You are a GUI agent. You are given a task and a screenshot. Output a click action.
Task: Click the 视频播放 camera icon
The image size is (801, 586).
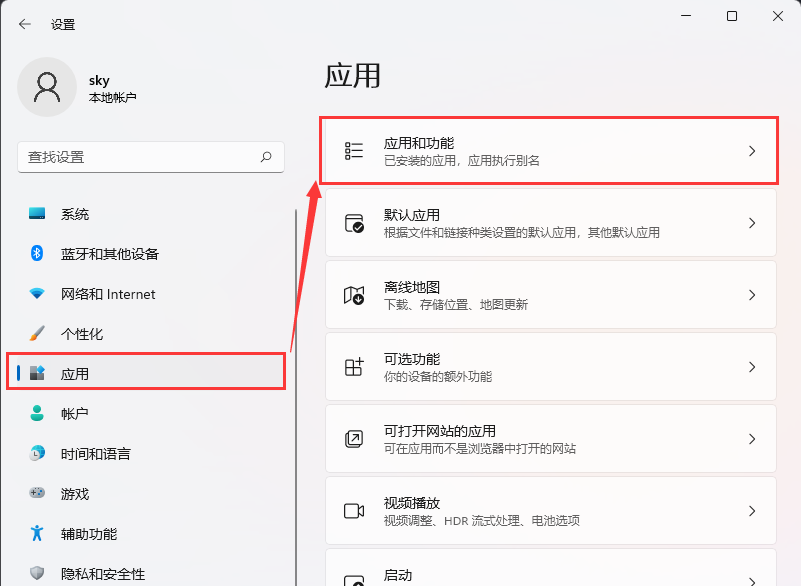pos(352,510)
